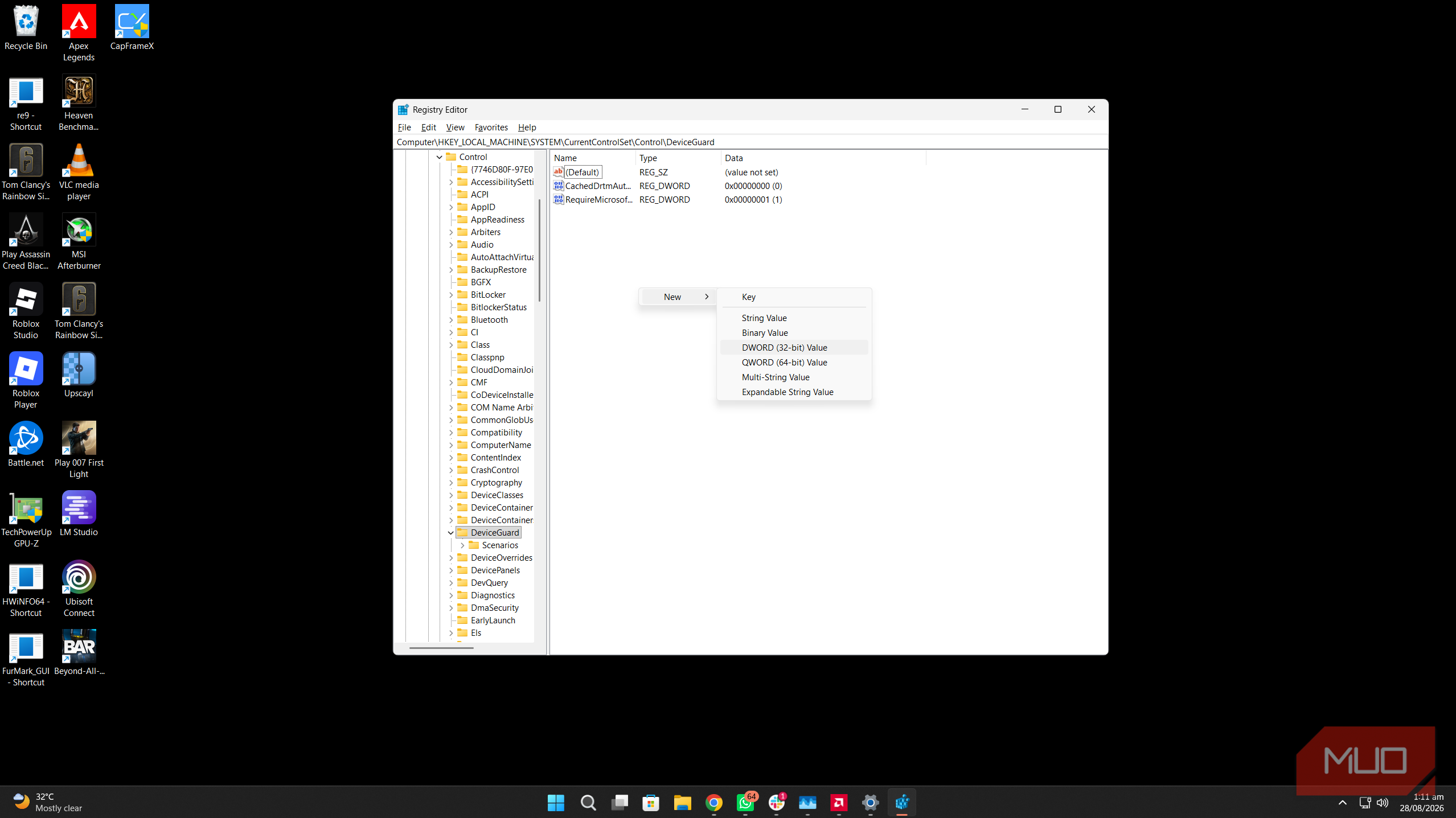Select the DeviceOverrides tree key
The height and width of the screenshot is (818, 1456).
pyautogui.click(x=501, y=558)
